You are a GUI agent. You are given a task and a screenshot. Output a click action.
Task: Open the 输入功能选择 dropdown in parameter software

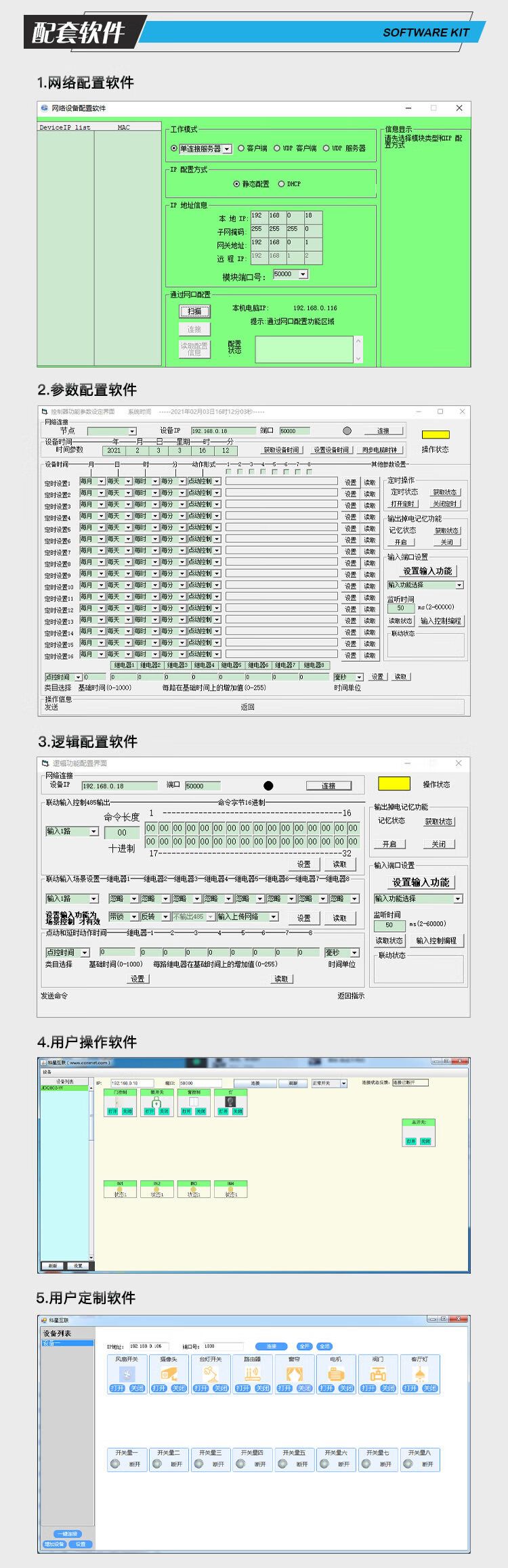(x=459, y=585)
